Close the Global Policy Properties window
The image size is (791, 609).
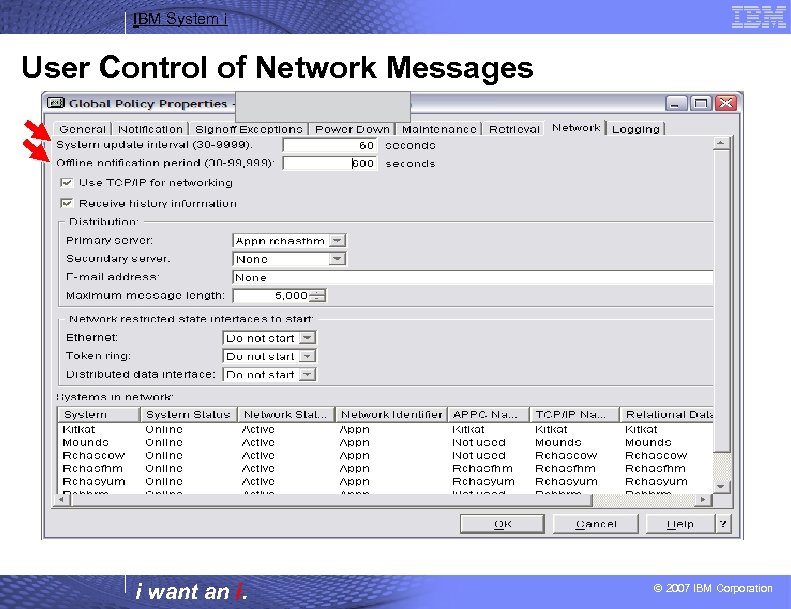point(725,103)
